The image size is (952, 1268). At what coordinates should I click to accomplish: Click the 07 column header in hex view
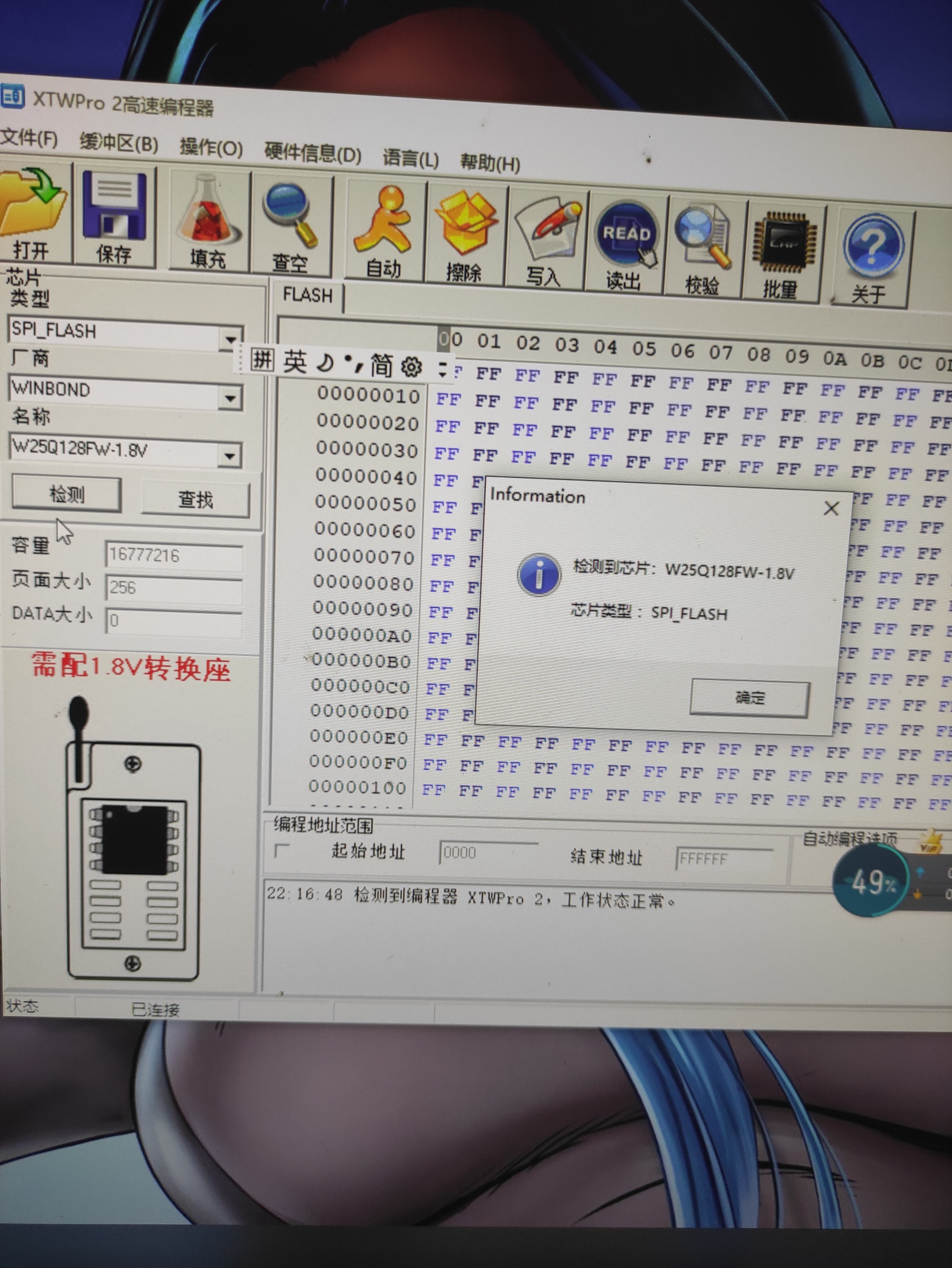pos(721,352)
